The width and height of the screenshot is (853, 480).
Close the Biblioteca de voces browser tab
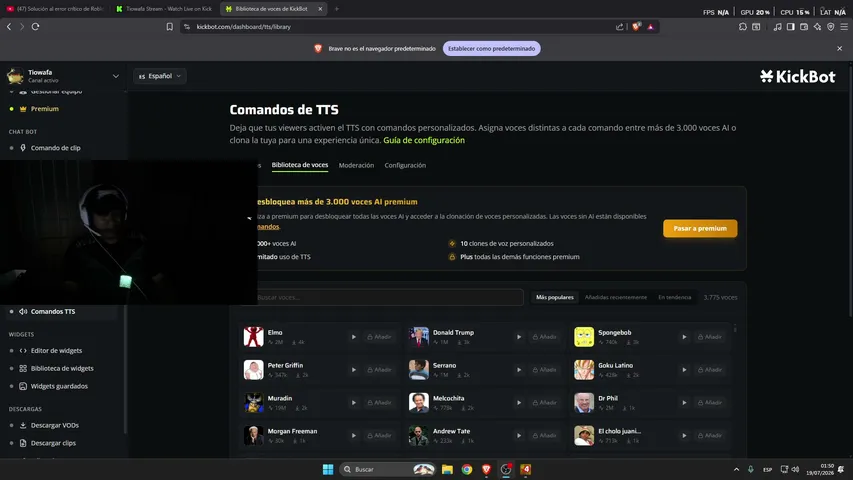tap(320, 9)
